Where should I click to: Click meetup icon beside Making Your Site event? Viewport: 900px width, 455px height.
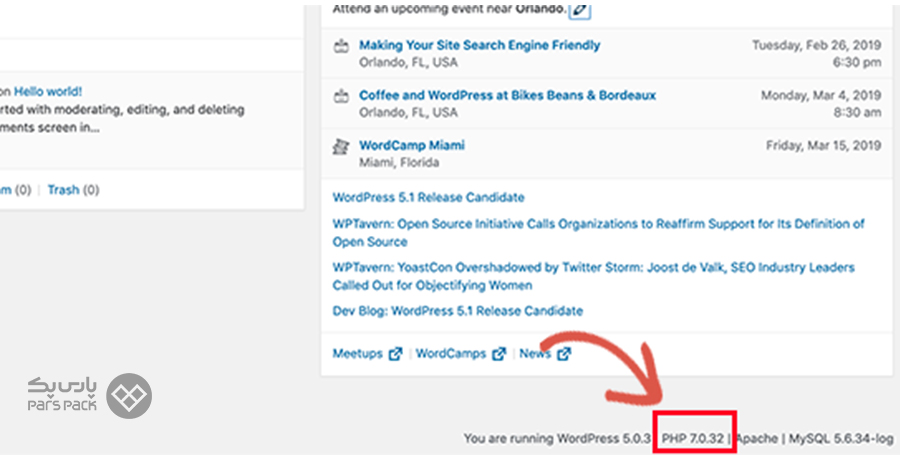[x=341, y=46]
